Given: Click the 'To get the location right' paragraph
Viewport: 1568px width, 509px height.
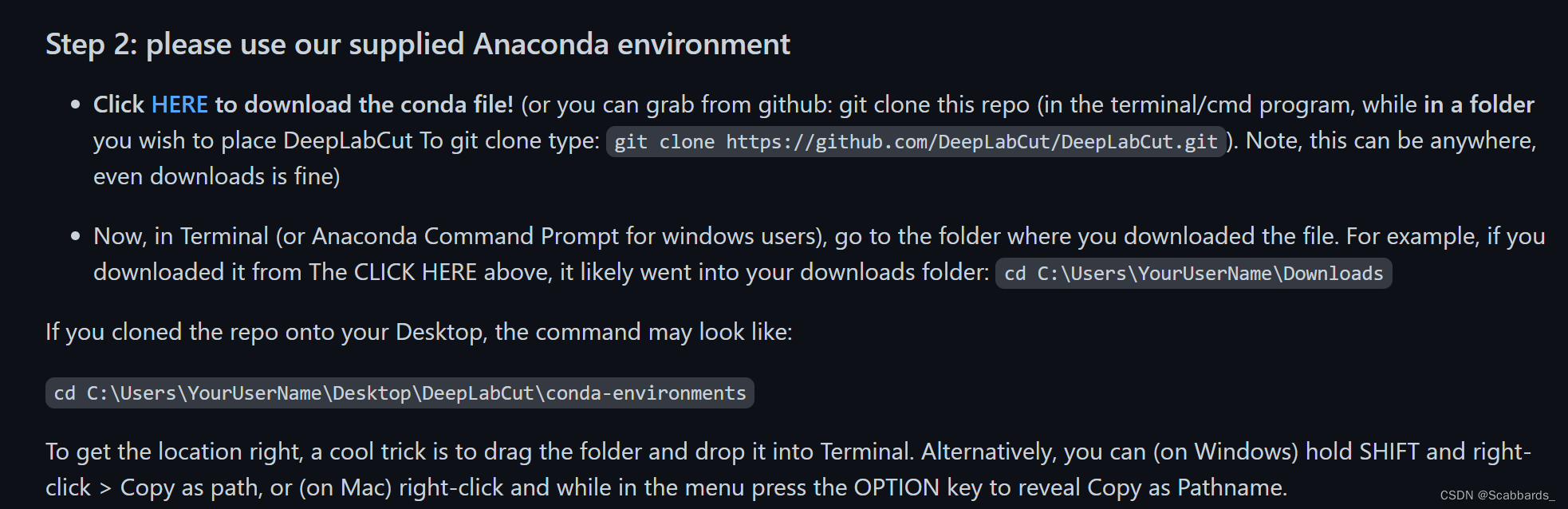Looking at the screenshot, I should 788,469.
